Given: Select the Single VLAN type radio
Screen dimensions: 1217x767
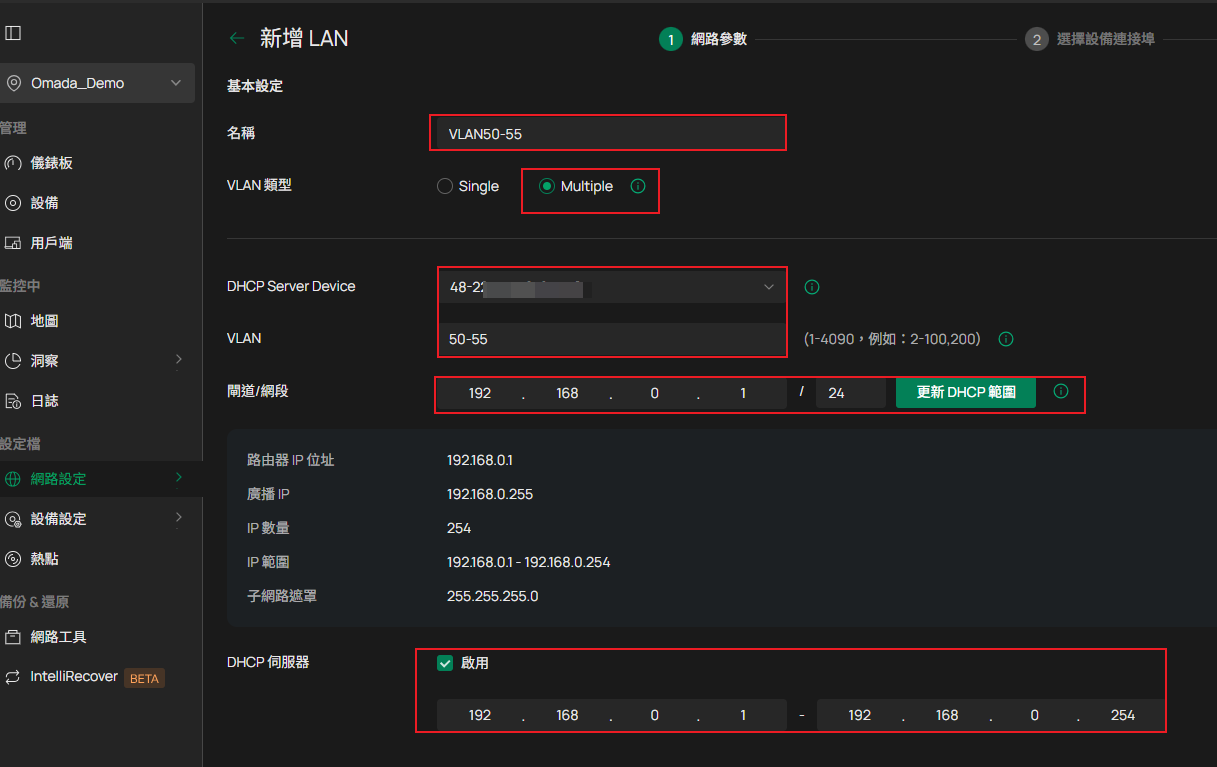Looking at the screenshot, I should [445, 186].
